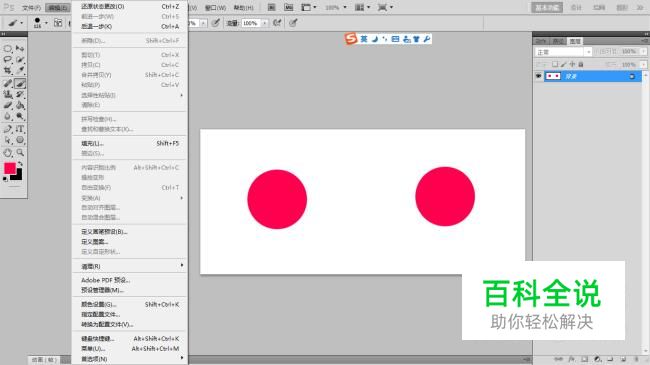This screenshot has height=365, width=650.
Task: Toggle airbrush mode in options bar
Action: tap(277, 23)
